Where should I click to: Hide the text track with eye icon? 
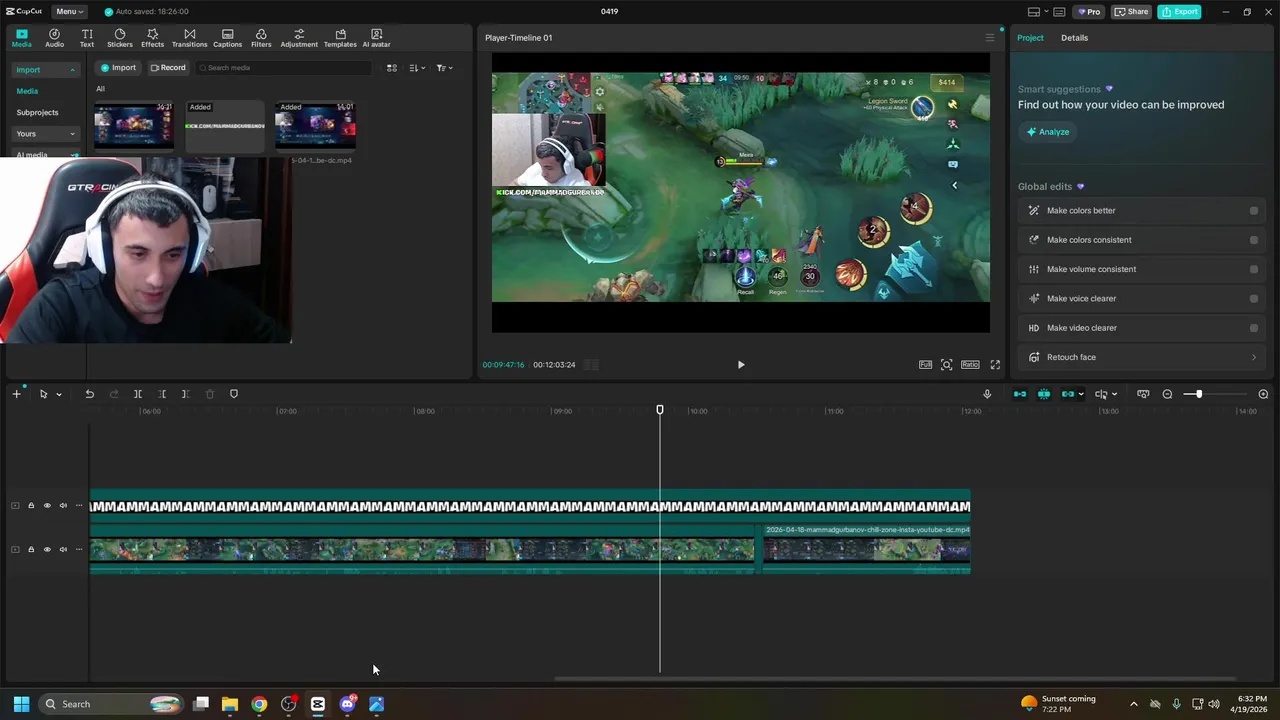pos(47,506)
